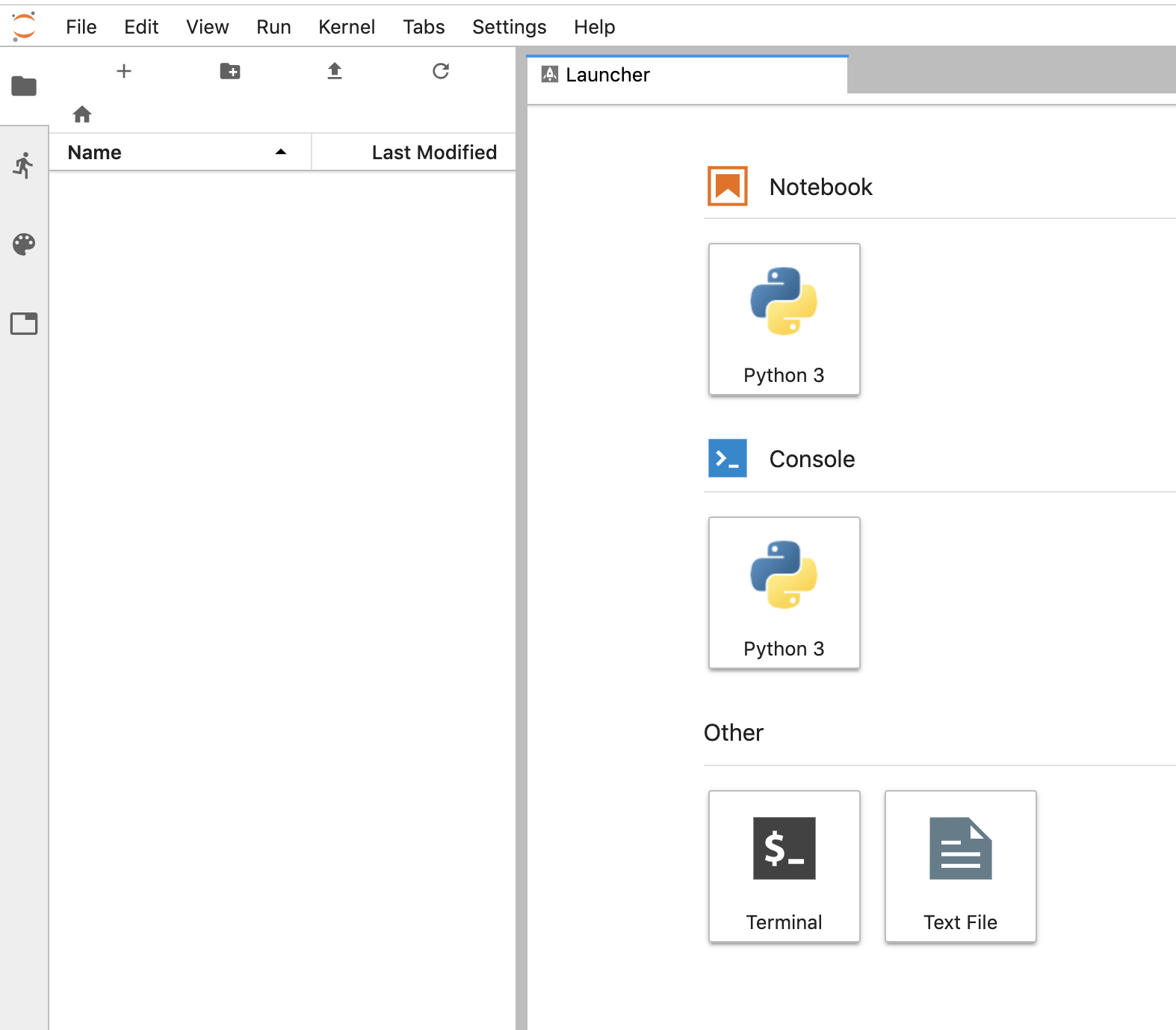Open the File Browser sidebar tab
1176x1030 pixels.
tap(24, 87)
